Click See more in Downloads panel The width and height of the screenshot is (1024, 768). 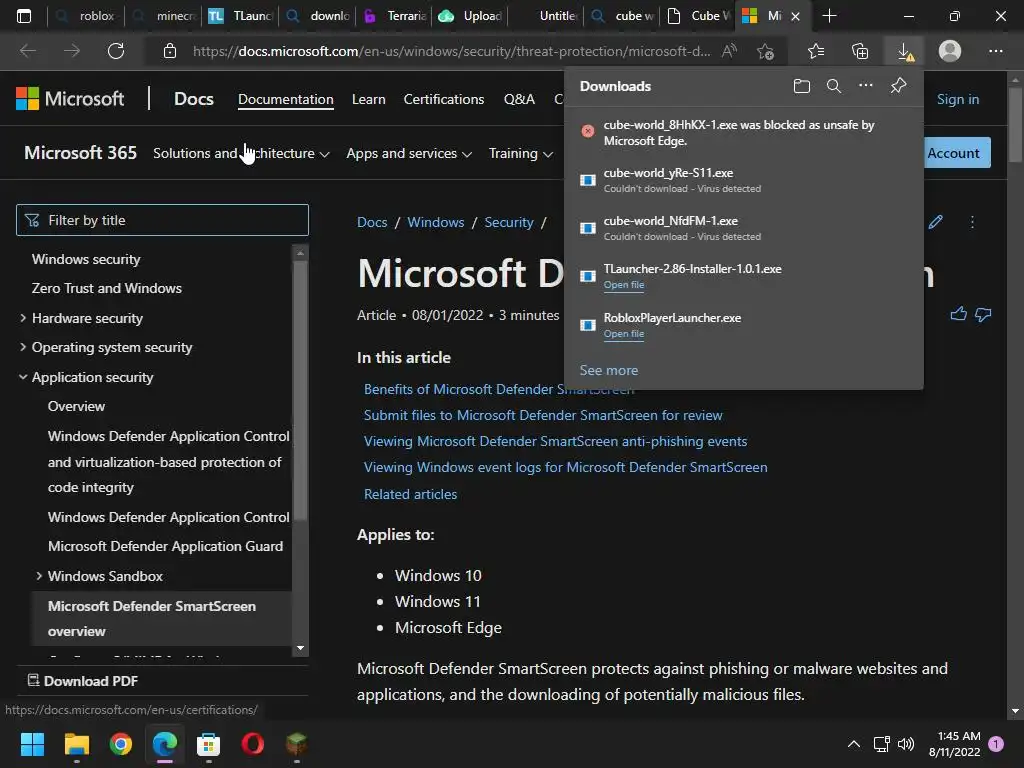click(609, 370)
